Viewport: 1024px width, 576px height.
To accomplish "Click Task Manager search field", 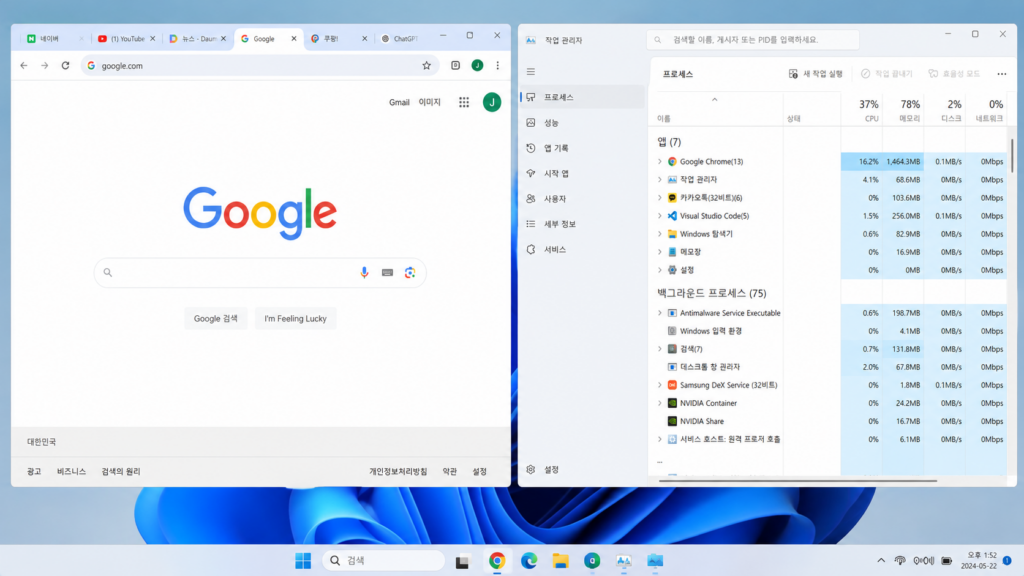I will (x=753, y=40).
